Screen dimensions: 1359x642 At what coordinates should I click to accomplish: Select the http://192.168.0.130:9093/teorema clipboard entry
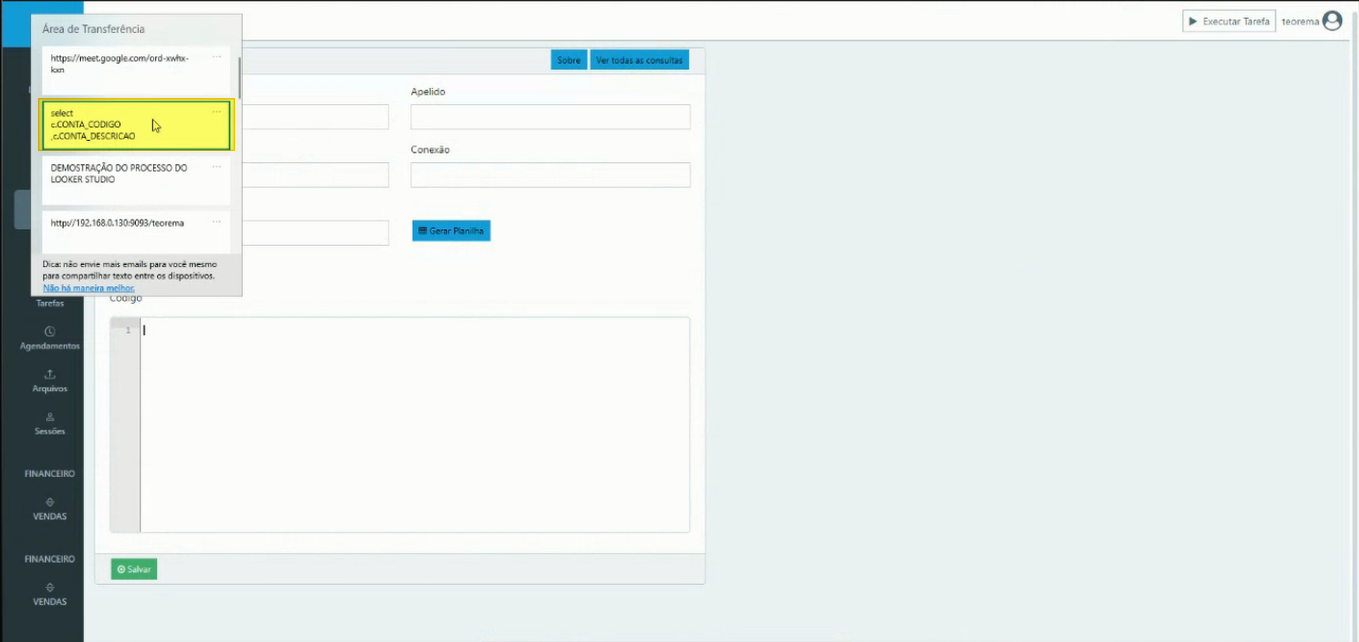(136, 232)
